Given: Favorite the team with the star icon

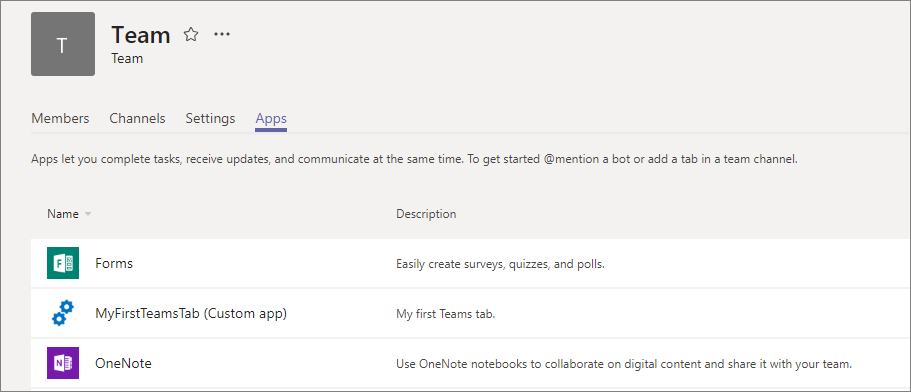Looking at the screenshot, I should (x=191, y=34).
